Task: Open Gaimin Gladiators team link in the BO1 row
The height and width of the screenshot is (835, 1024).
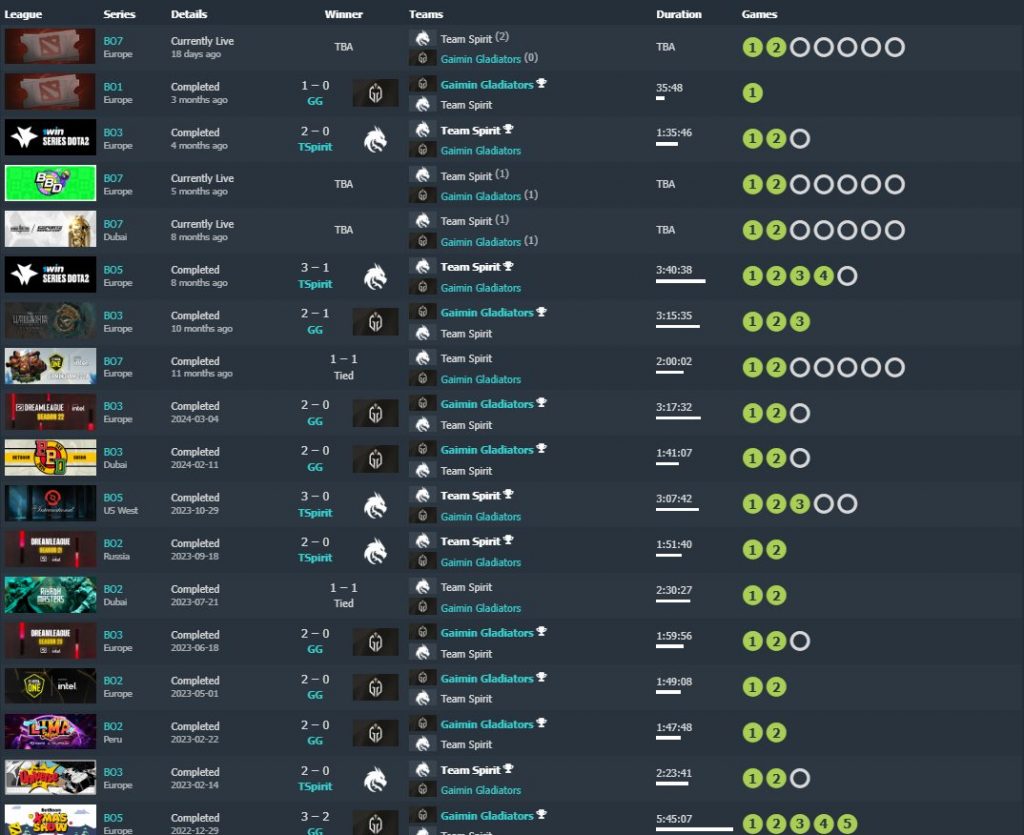Action: 486,85
